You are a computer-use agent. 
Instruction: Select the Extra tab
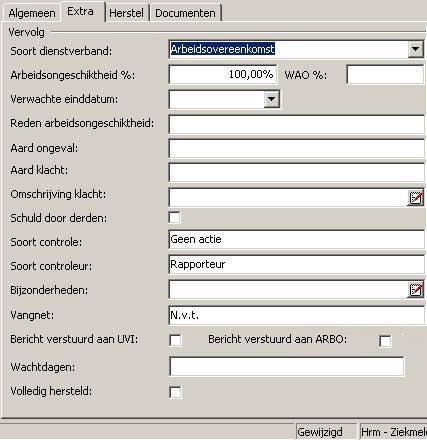(80, 11)
